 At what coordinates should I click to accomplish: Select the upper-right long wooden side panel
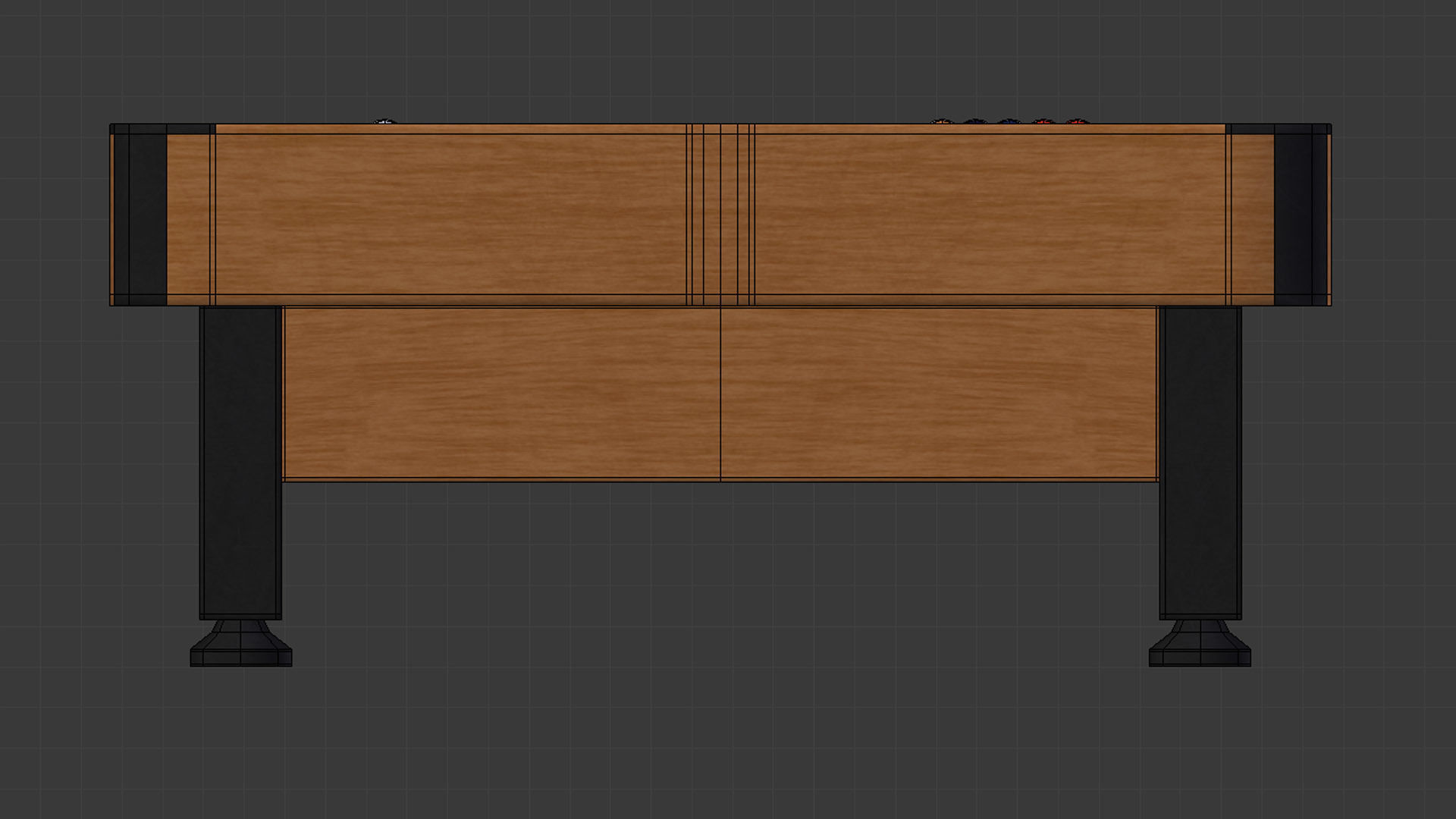(990, 215)
